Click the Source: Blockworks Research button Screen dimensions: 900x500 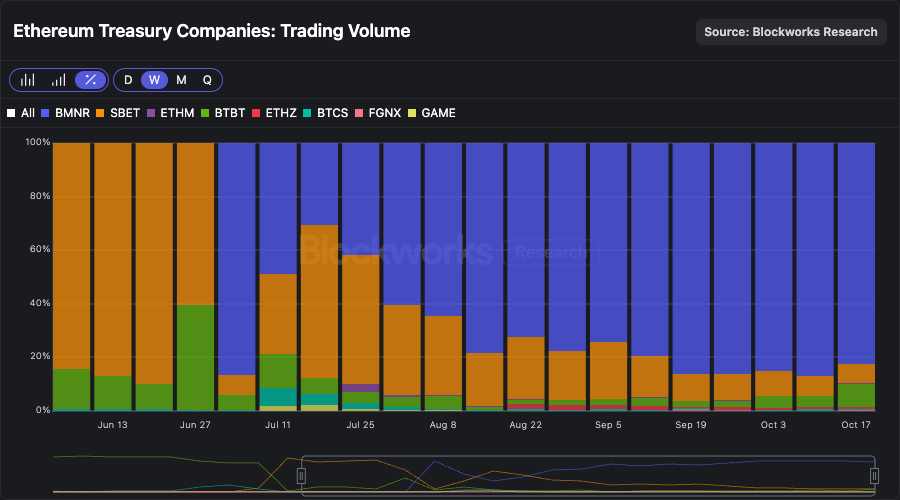[791, 32]
